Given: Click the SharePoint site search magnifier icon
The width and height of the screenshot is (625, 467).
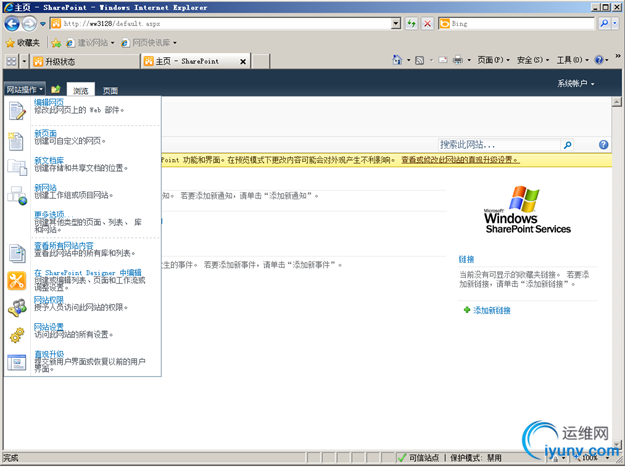Looking at the screenshot, I should (x=568, y=145).
